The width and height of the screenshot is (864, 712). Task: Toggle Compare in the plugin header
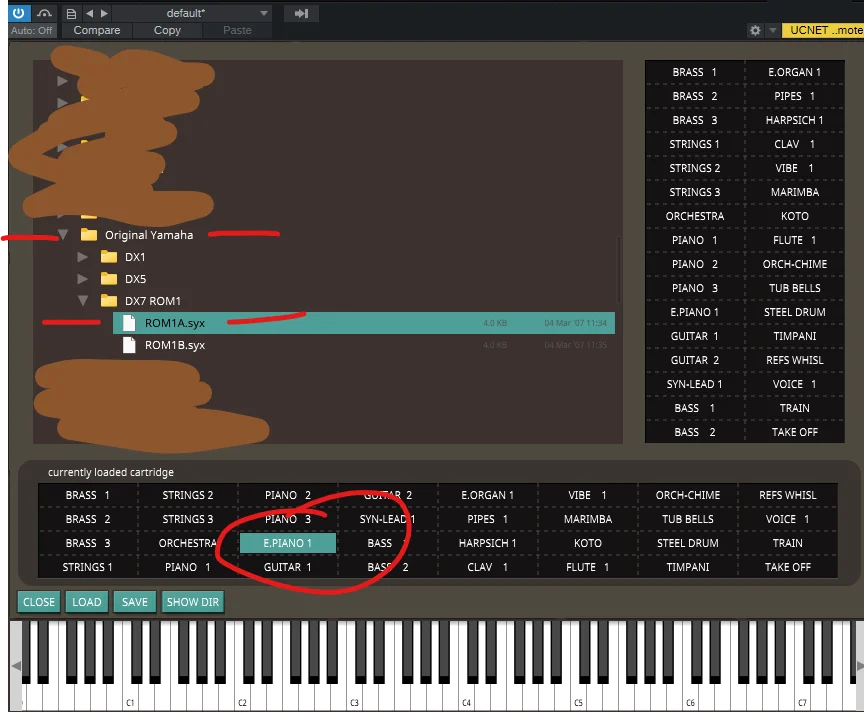click(97, 30)
